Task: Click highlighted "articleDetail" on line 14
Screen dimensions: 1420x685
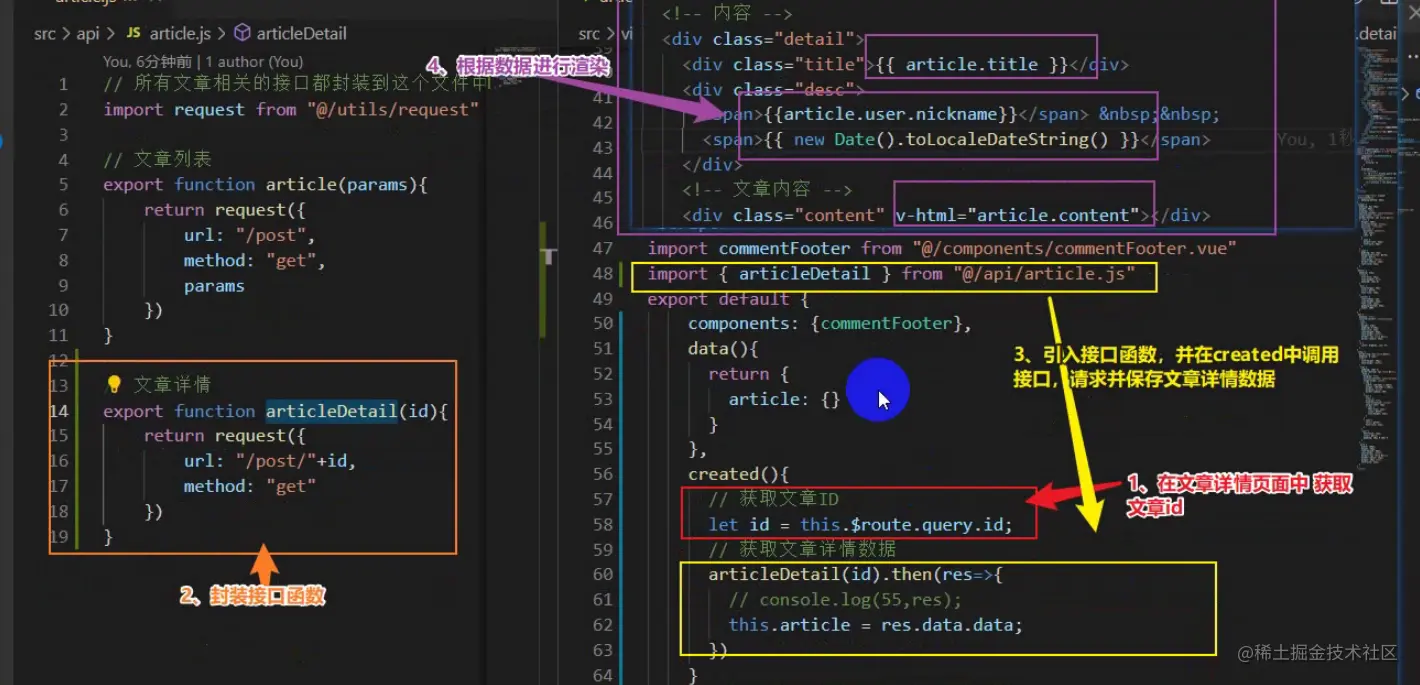Action: 331,411
